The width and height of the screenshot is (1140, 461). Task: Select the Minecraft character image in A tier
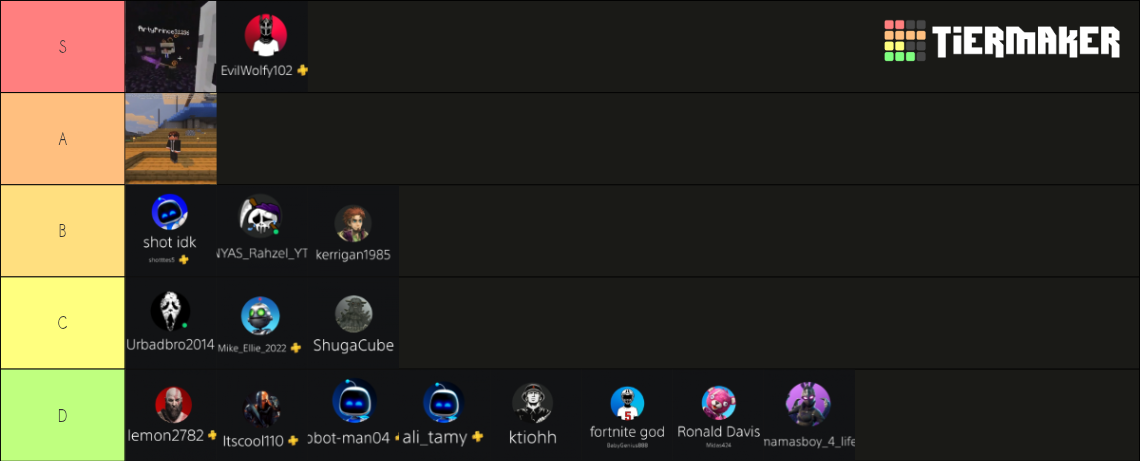click(171, 138)
